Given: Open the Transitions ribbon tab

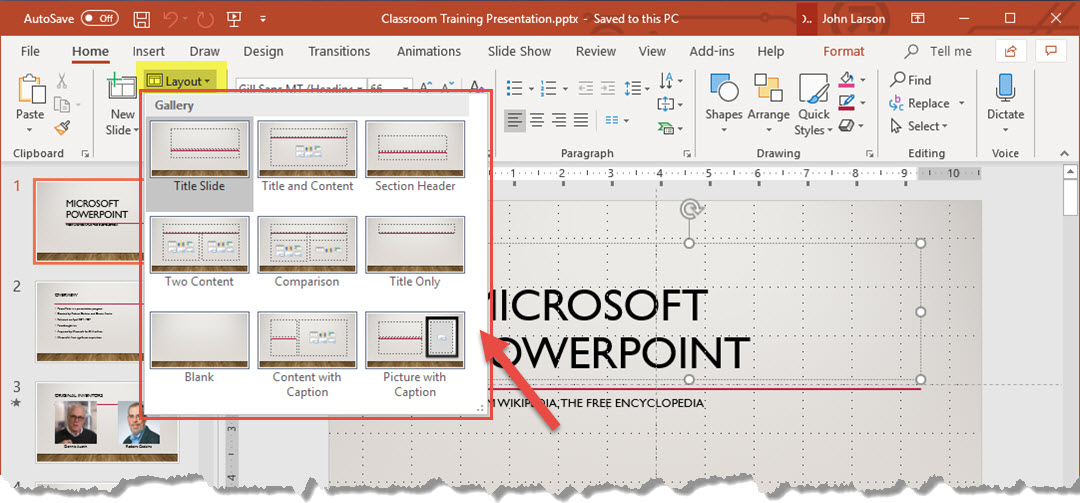Looking at the screenshot, I should coord(339,51).
